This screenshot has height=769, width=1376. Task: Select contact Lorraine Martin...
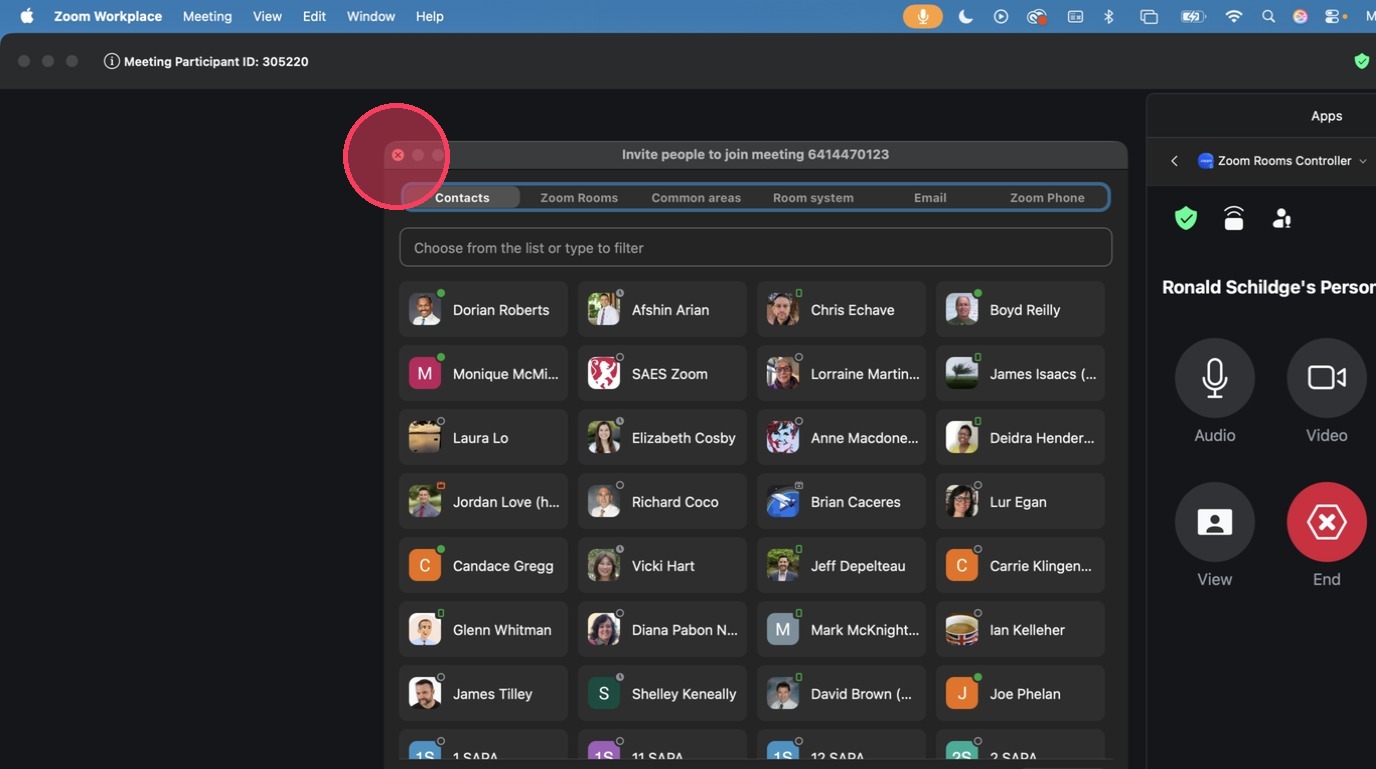tap(841, 373)
